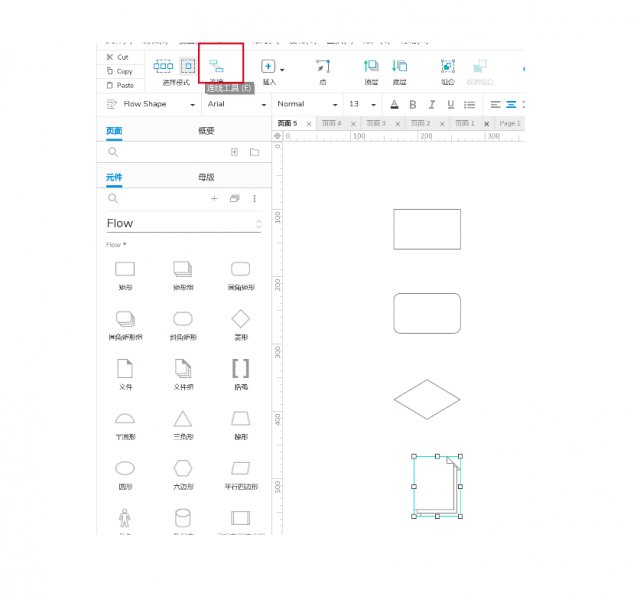Toggle italic formatting
Screen dimensions: 640x600
(x=432, y=104)
